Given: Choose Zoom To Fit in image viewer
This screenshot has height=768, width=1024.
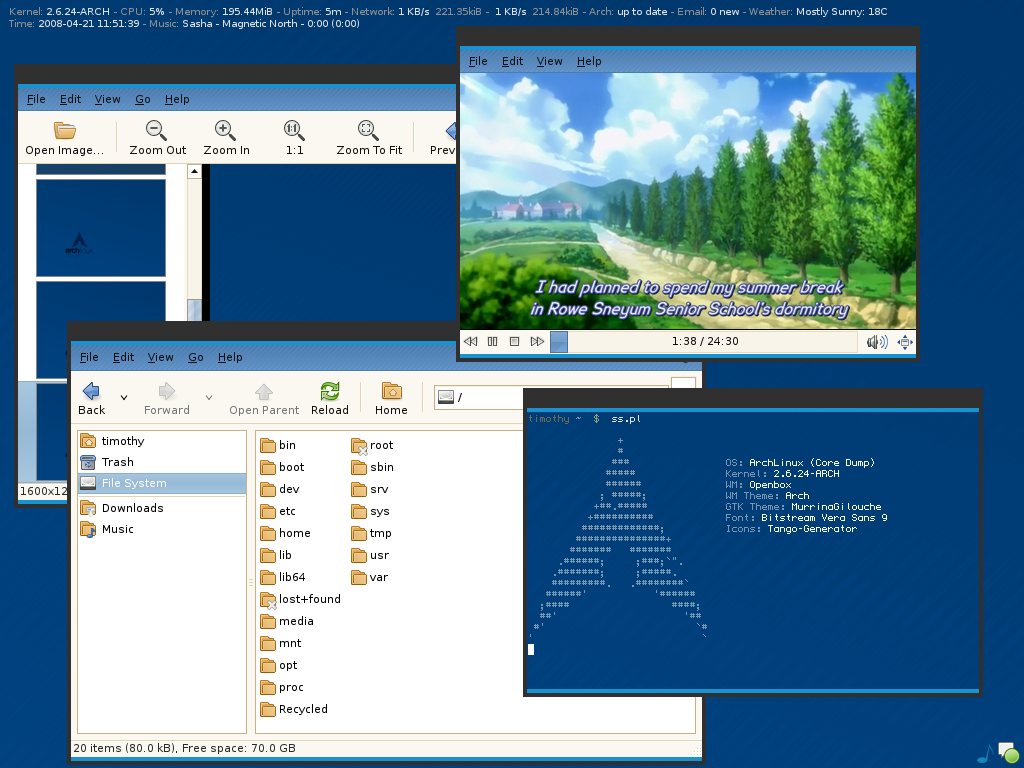Looking at the screenshot, I should click(369, 138).
